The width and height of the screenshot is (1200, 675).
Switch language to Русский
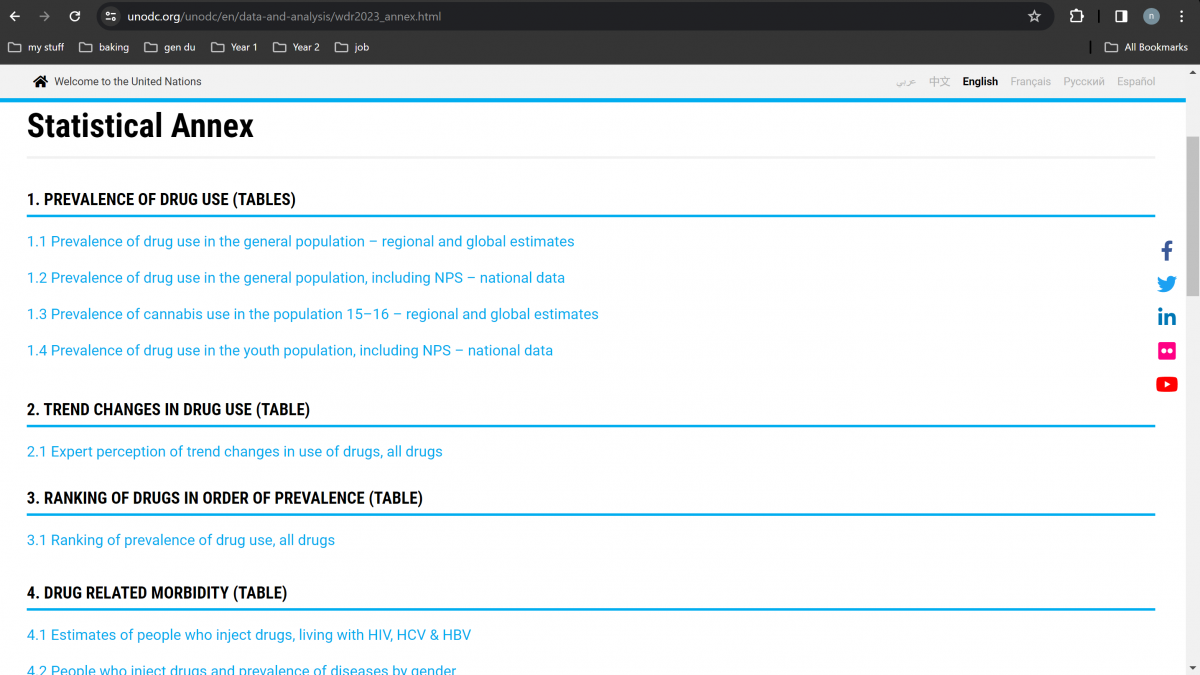[1084, 82]
